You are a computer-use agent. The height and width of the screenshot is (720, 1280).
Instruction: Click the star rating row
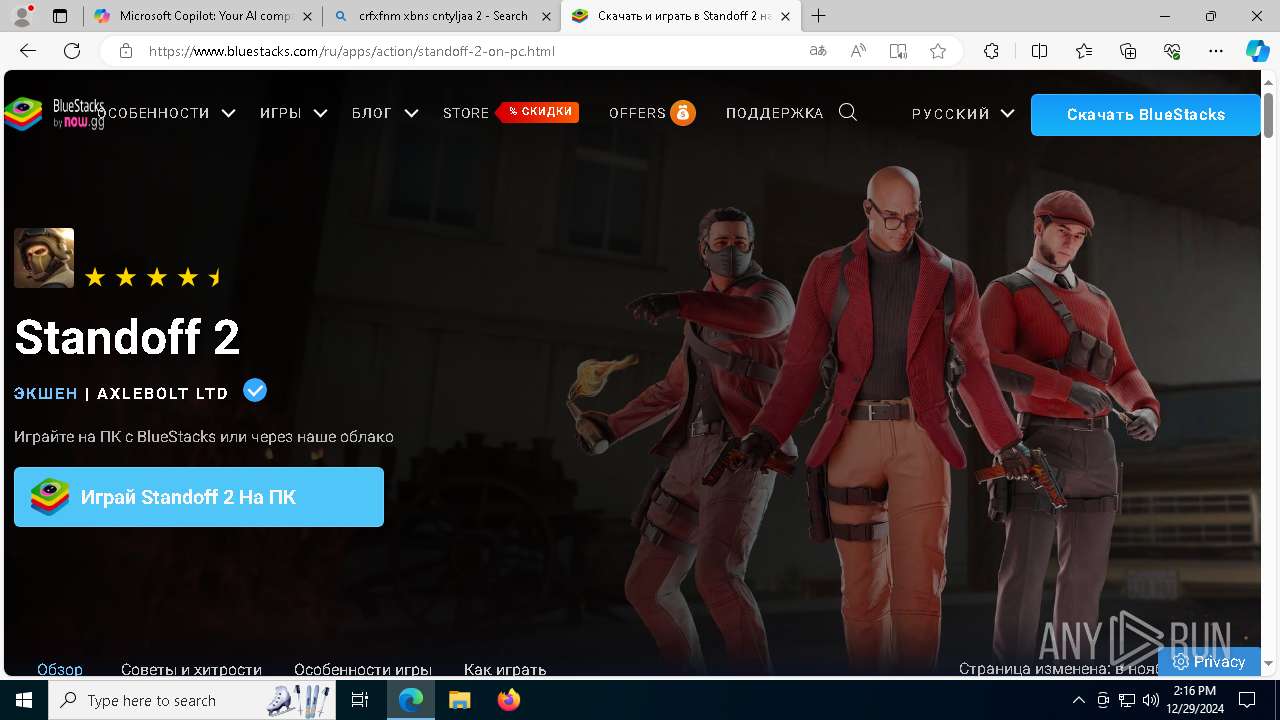pyautogui.click(x=154, y=277)
